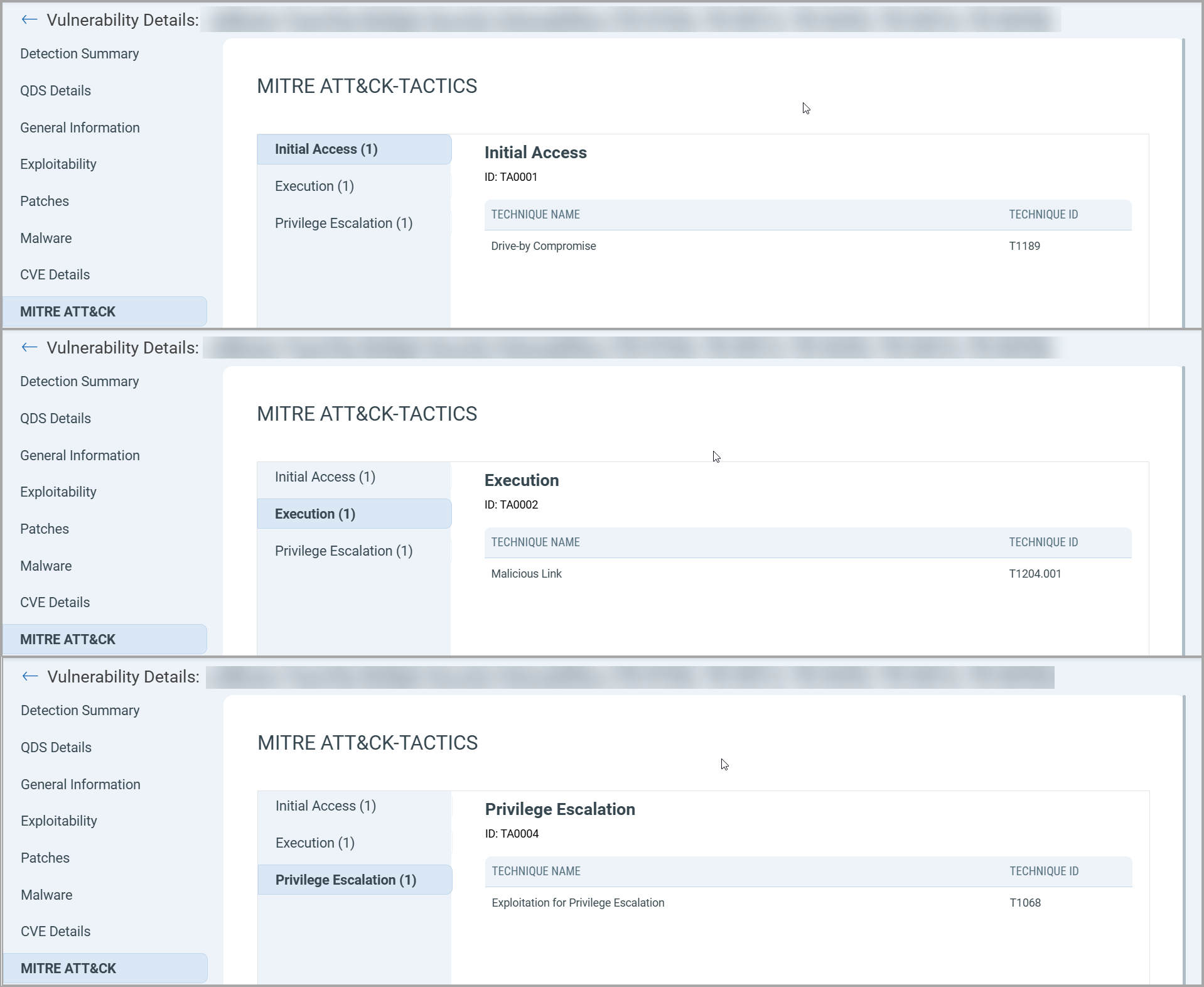Go to General Information in the bottom panel
The image size is (1204, 987).
coord(80,784)
